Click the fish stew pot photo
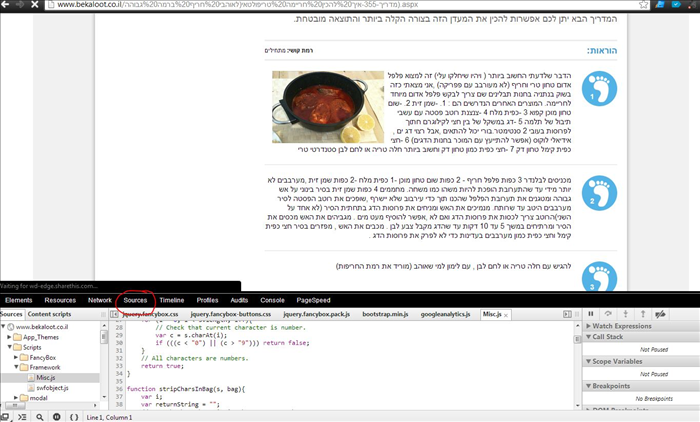700x422 pixels. 319,106
